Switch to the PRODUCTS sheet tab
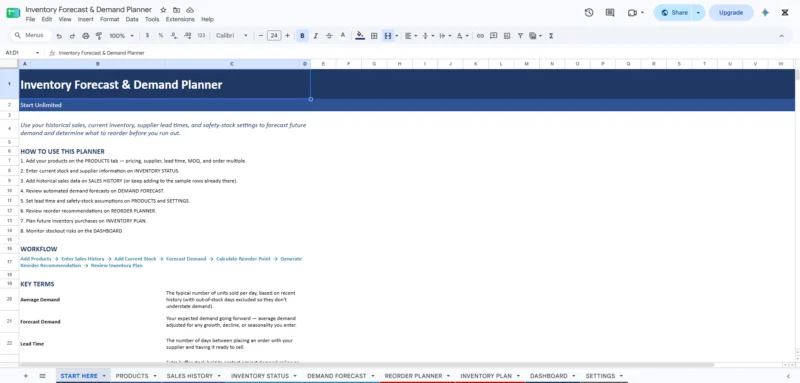This screenshot has height=383, width=800. [132, 376]
